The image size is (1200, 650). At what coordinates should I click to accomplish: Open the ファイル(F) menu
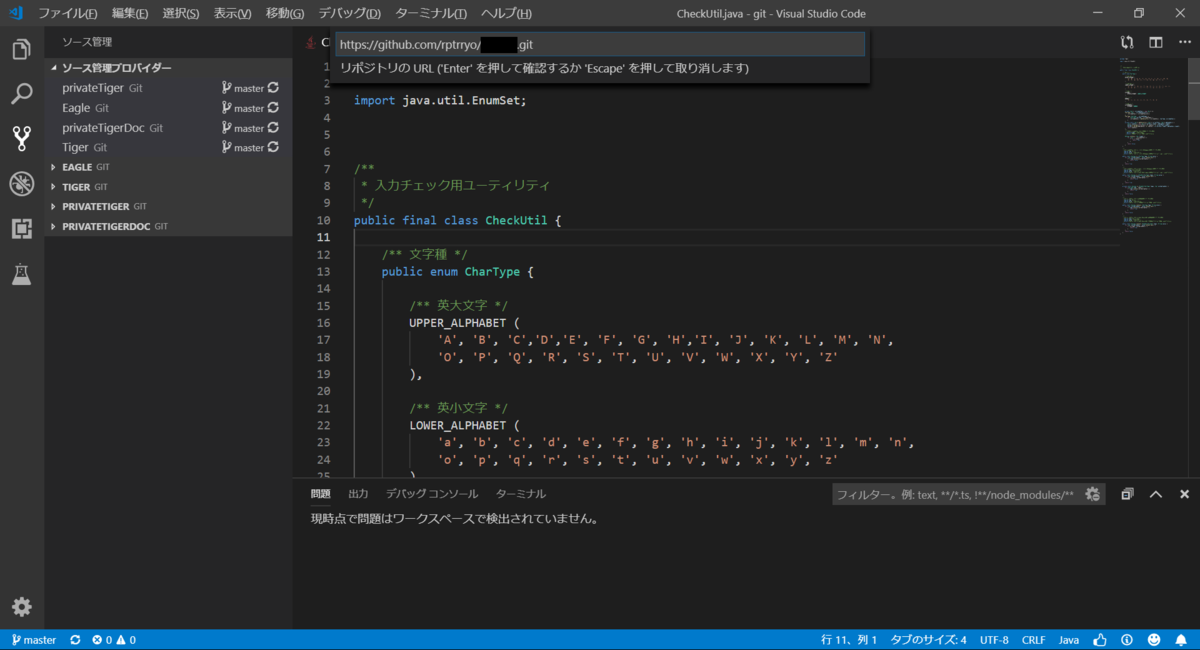click(x=68, y=14)
